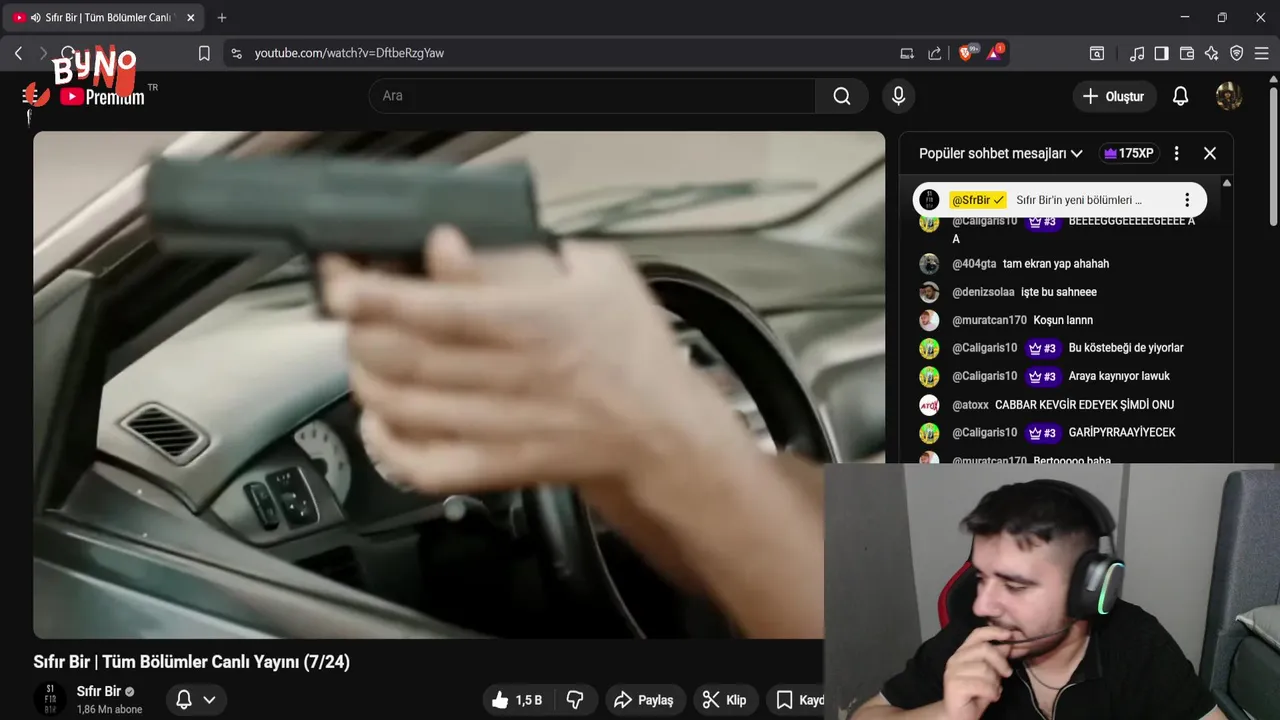Screen dimensions: 1280x720
Task: Go back with the browser back arrow
Action: click(18, 53)
